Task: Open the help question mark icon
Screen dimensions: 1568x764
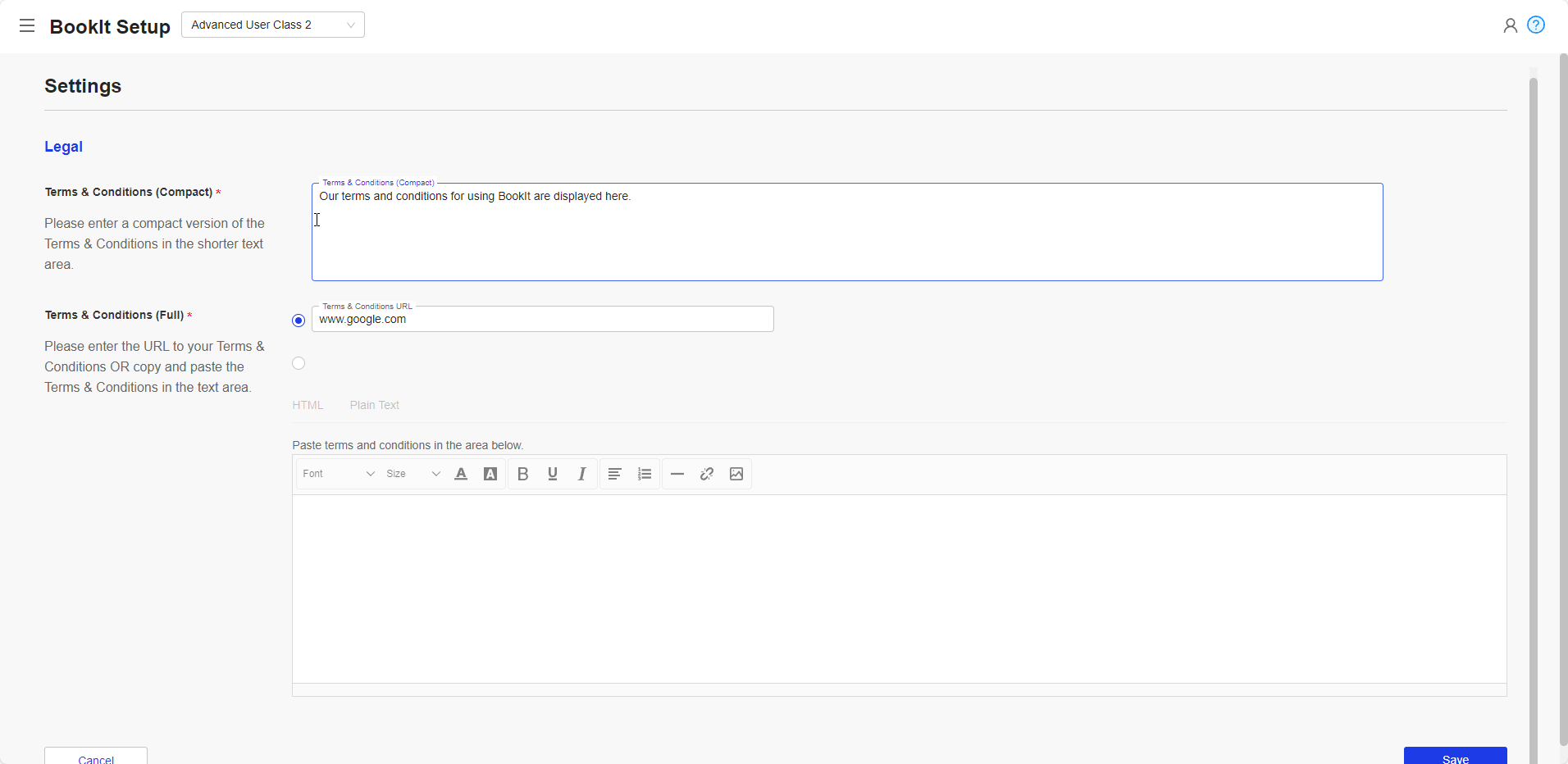Action: [x=1536, y=25]
